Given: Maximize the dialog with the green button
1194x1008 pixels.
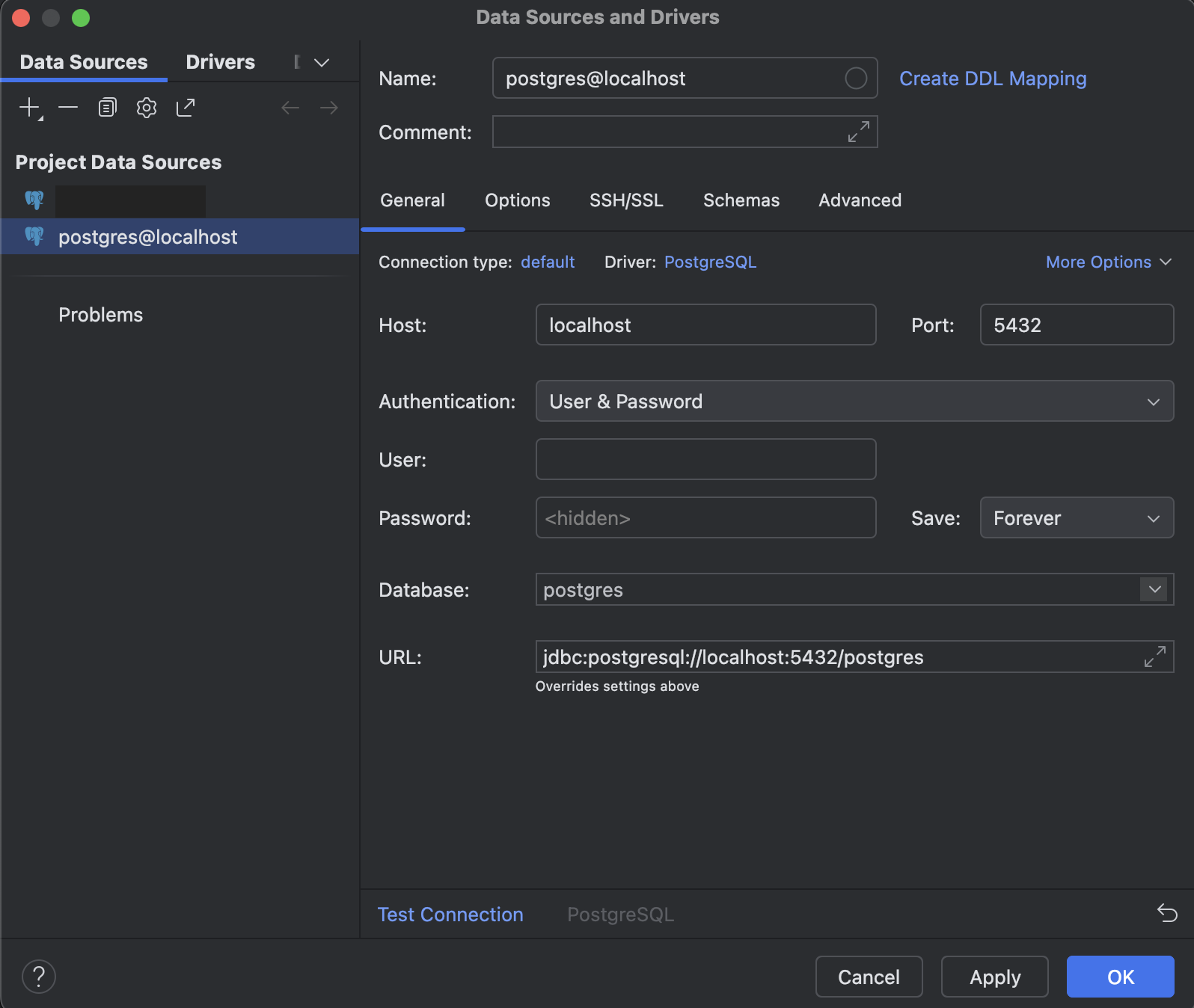Looking at the screenshot, I should [81, 18].
